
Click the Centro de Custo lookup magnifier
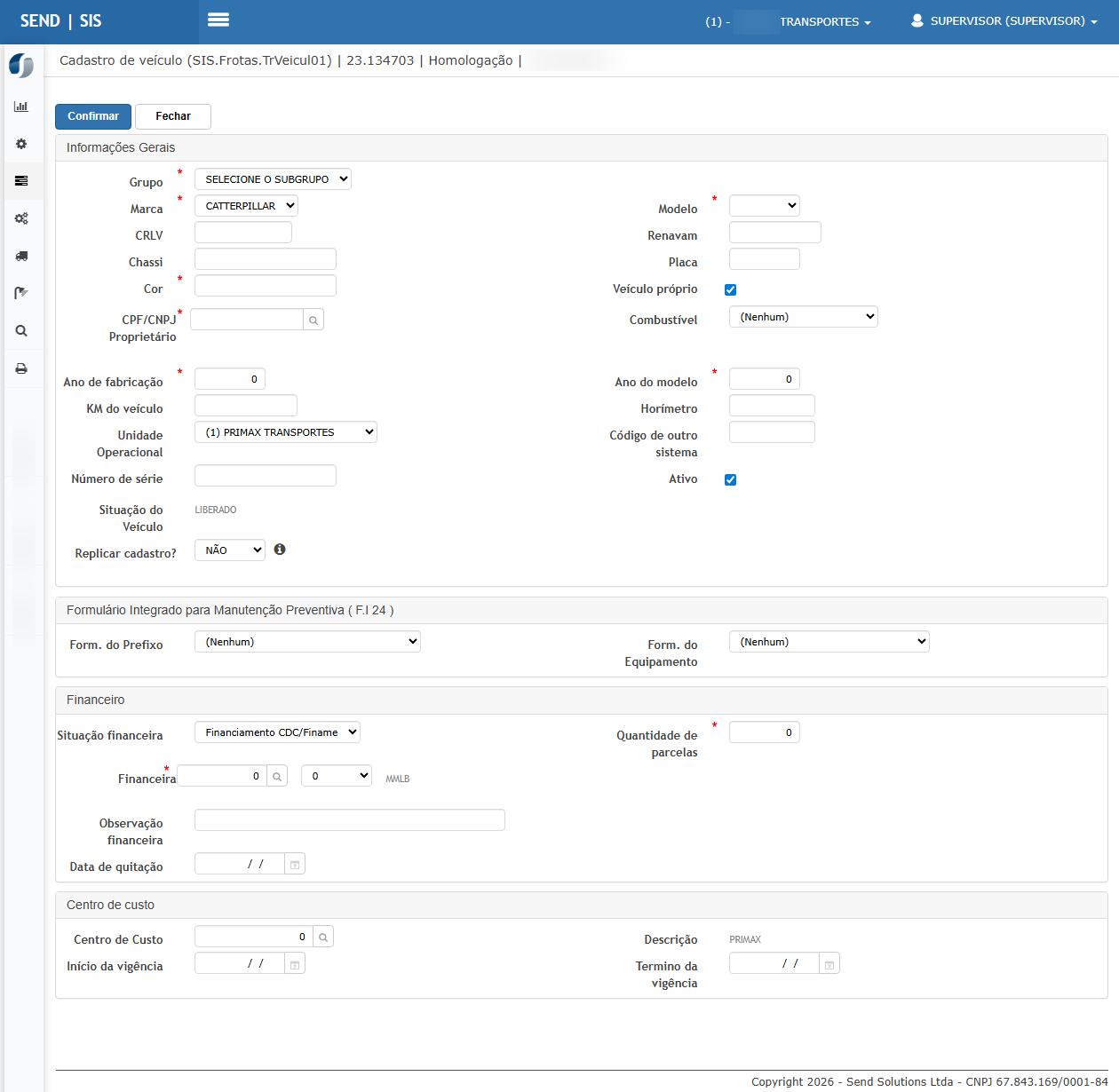pyautogui.click(x=323, y=937)
